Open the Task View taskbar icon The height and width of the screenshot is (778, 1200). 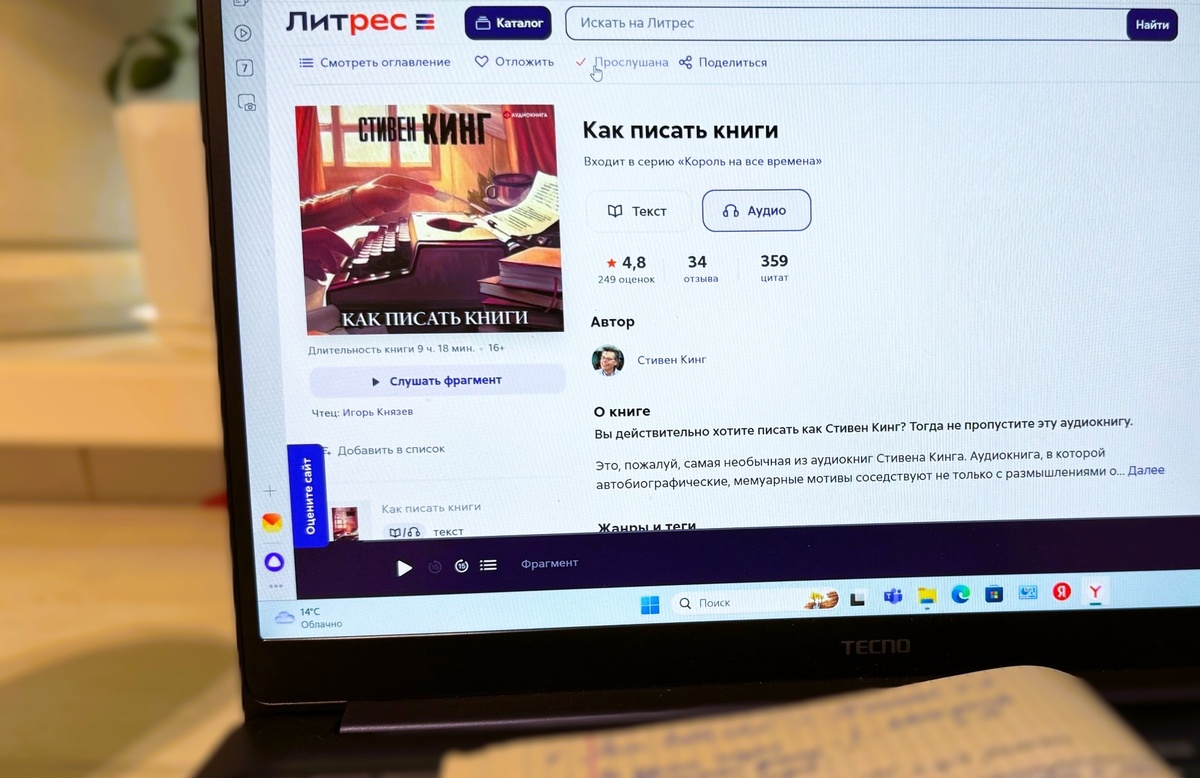point(857,600)
